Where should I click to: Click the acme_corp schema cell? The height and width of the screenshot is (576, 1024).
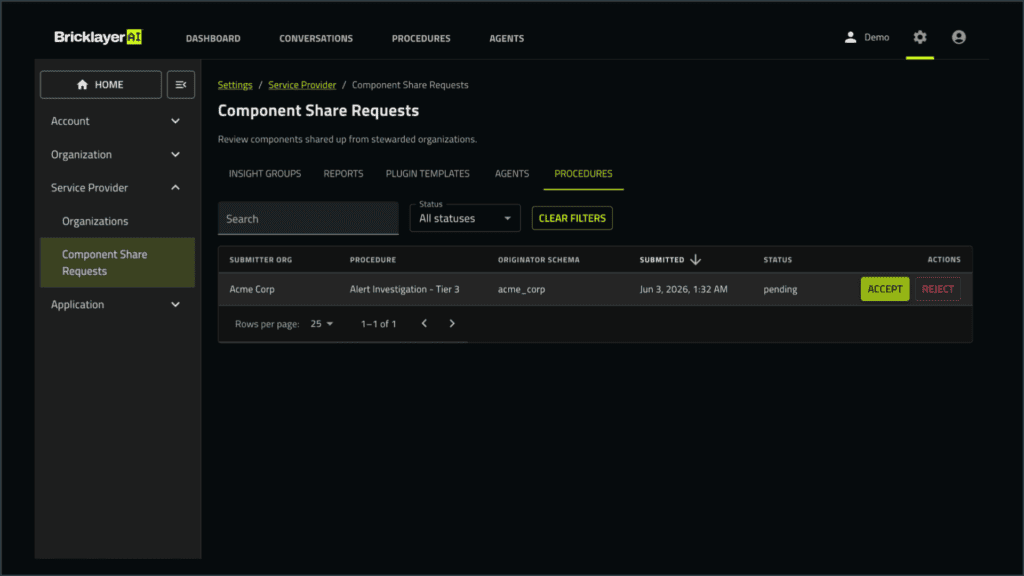pyautogui.click(x=521, y=289)
